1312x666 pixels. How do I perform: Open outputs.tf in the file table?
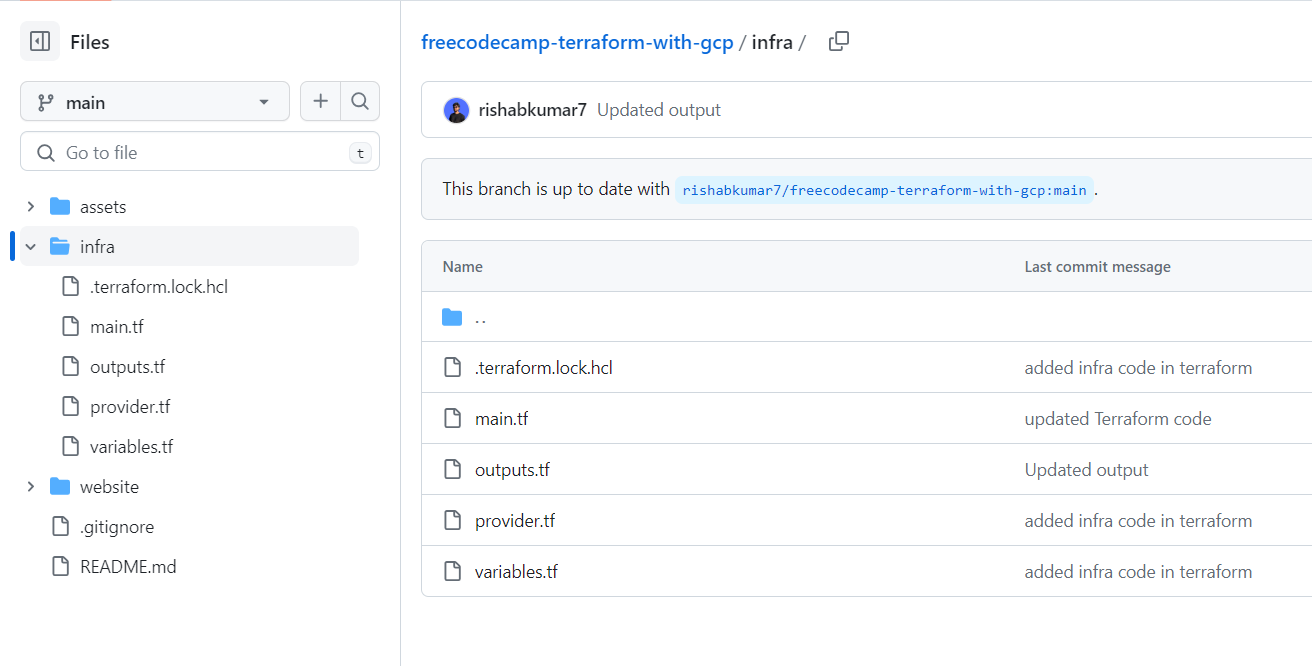(x=512, y=470)
